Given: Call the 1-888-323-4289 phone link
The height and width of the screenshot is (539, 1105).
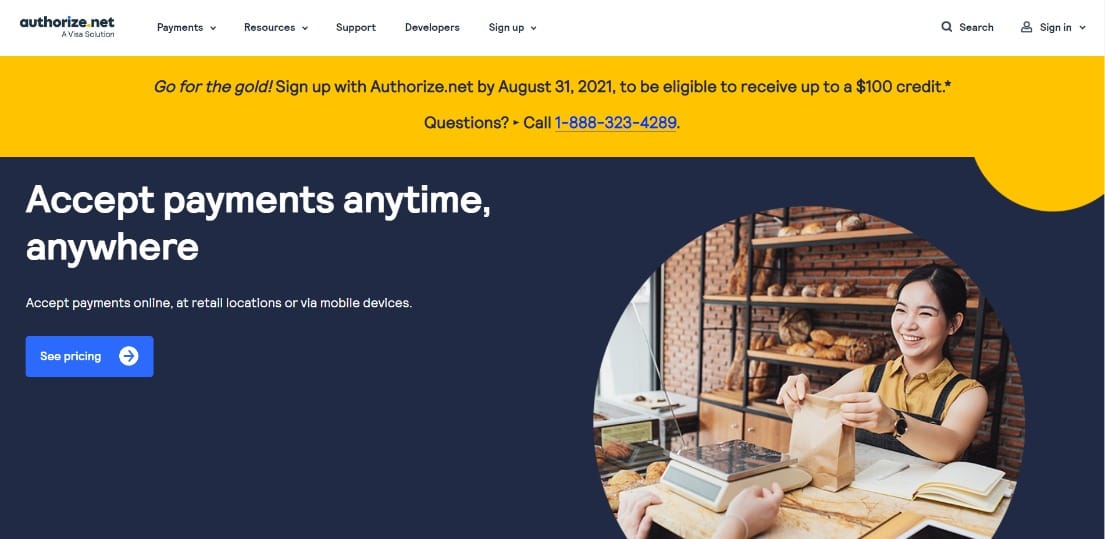Looking at the screenshot, I should (x=616, y=123).
